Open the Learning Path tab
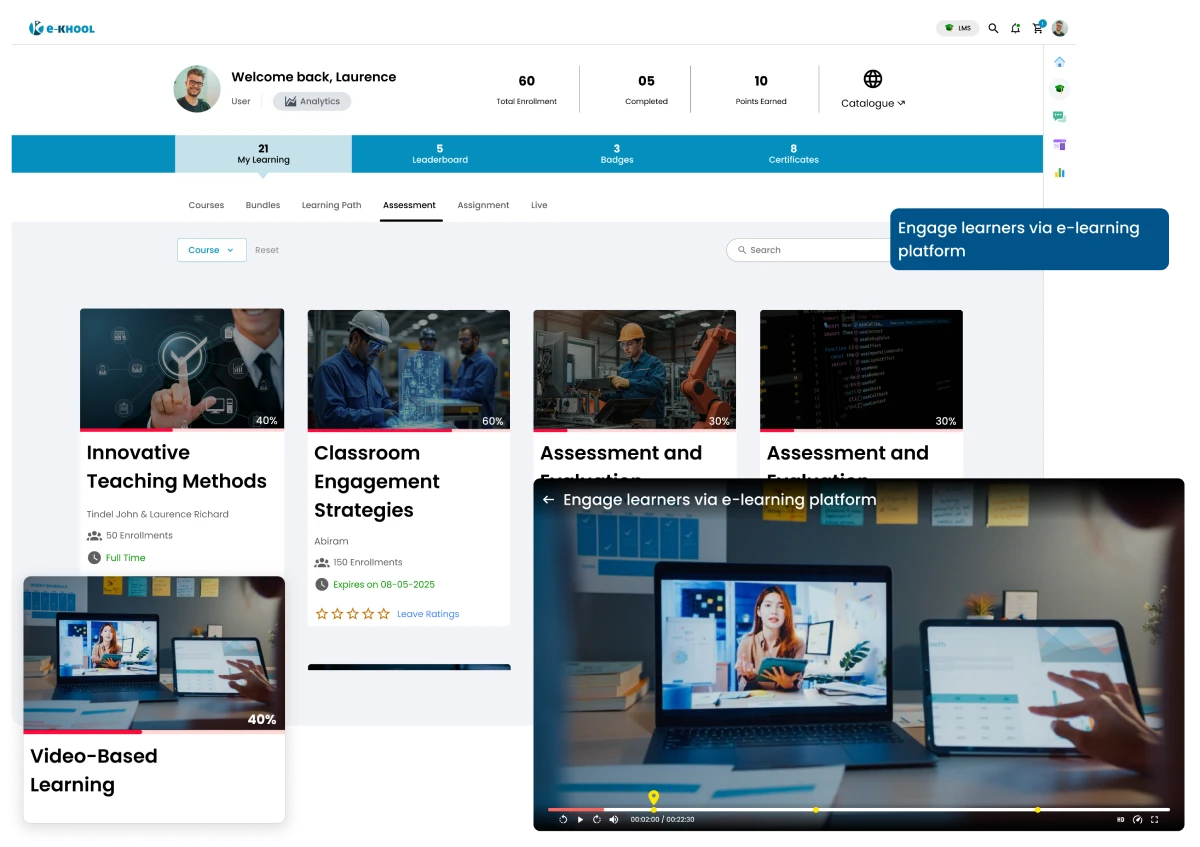This screenshot has width=1200, height=847. (x=331, y=205)
